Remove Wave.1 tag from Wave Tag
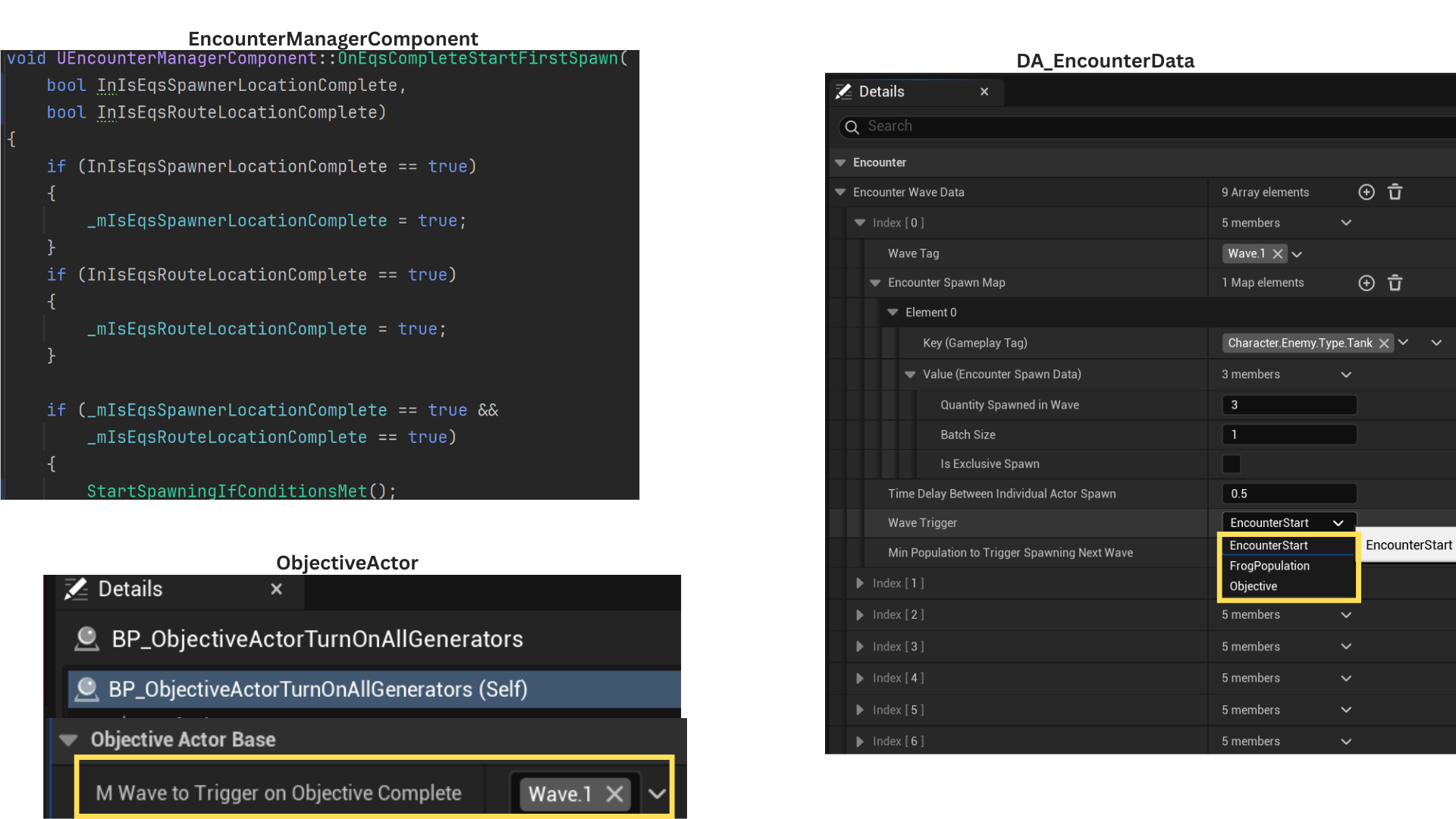1456x819 pixels. pos(1278,254)
